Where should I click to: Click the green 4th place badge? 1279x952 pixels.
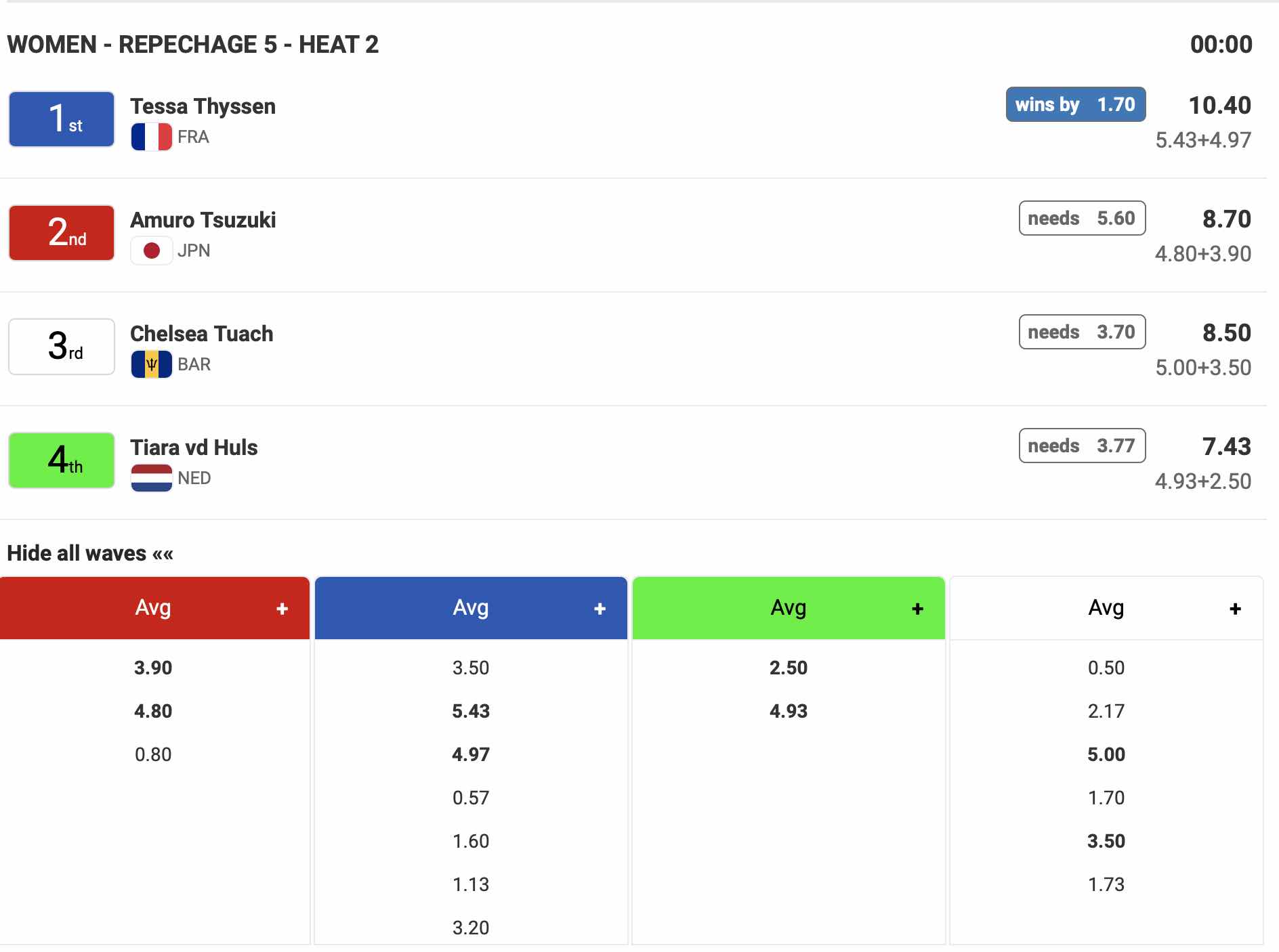(x=62, y=460)
